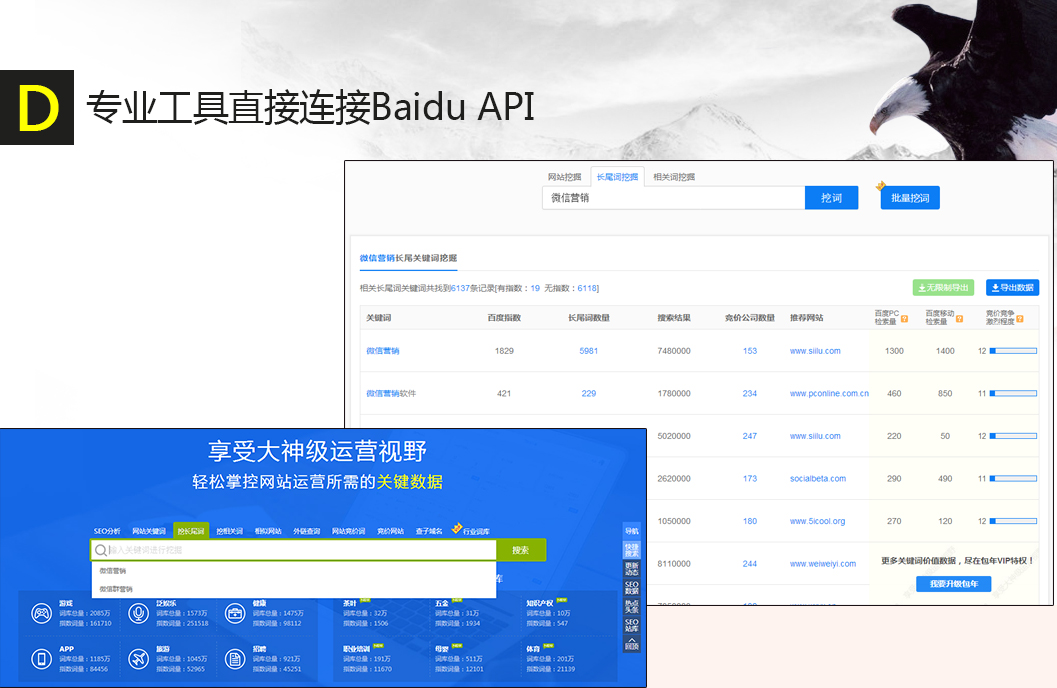1057x688 pixels.
Task: Focus the 微信营销 keyword input field
Action: coord(673,198)
